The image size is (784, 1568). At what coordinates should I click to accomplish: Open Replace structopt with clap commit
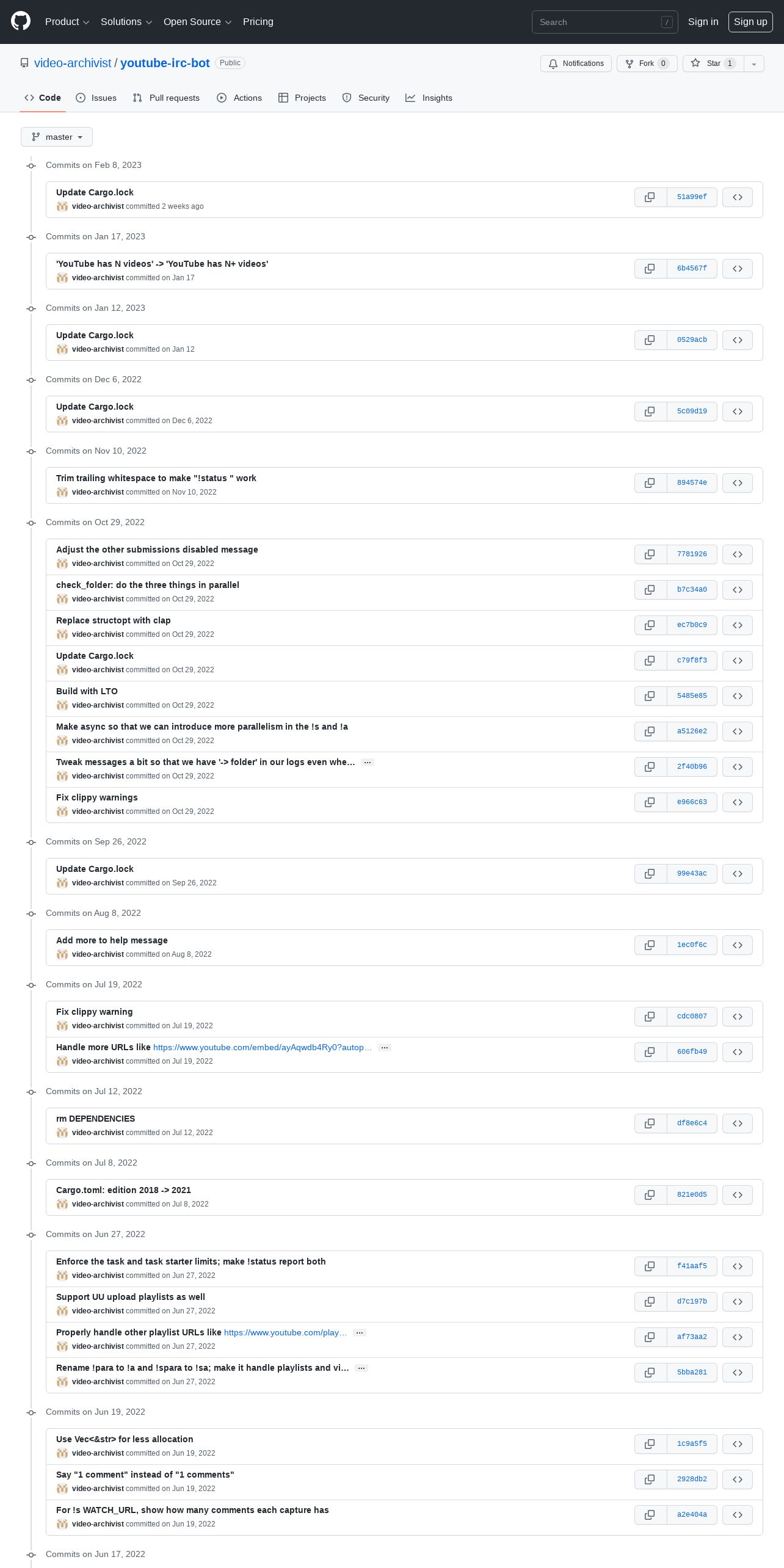point(114,620)
